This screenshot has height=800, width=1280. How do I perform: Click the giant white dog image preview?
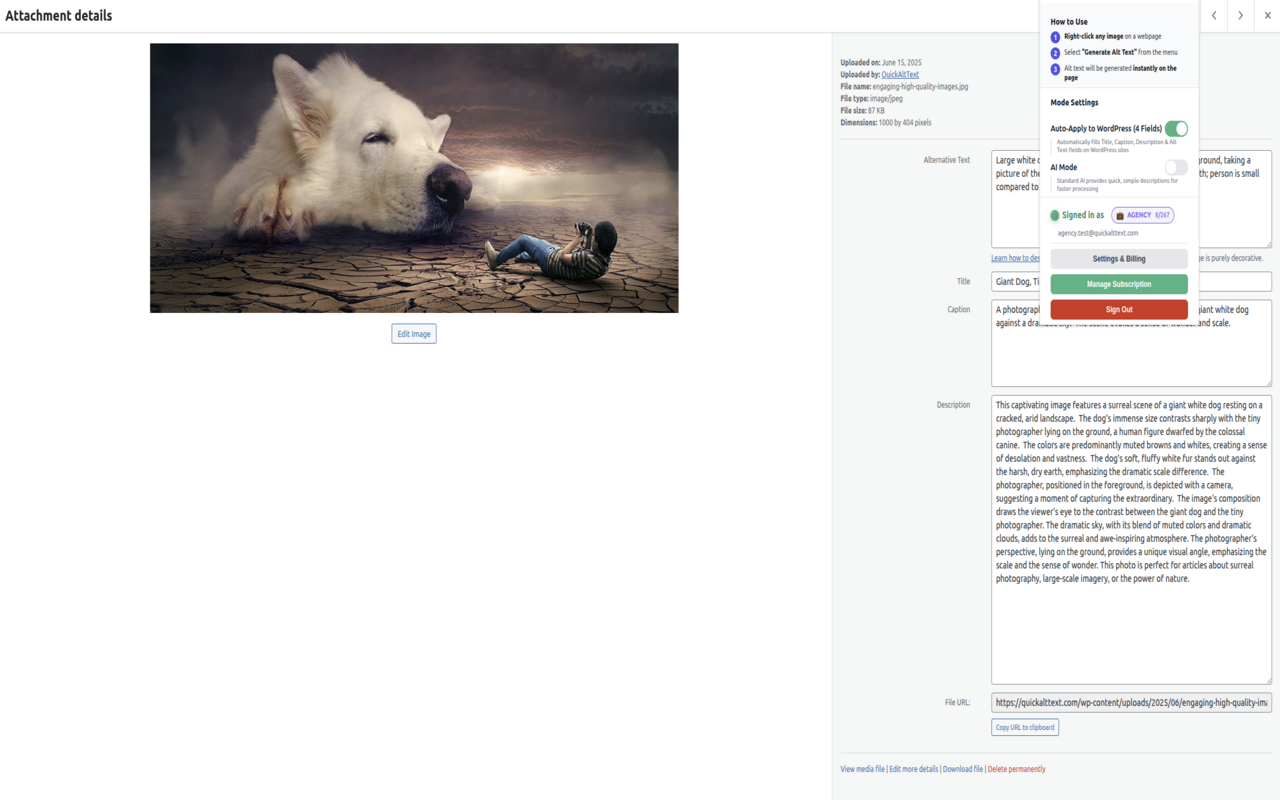point(414,178)
